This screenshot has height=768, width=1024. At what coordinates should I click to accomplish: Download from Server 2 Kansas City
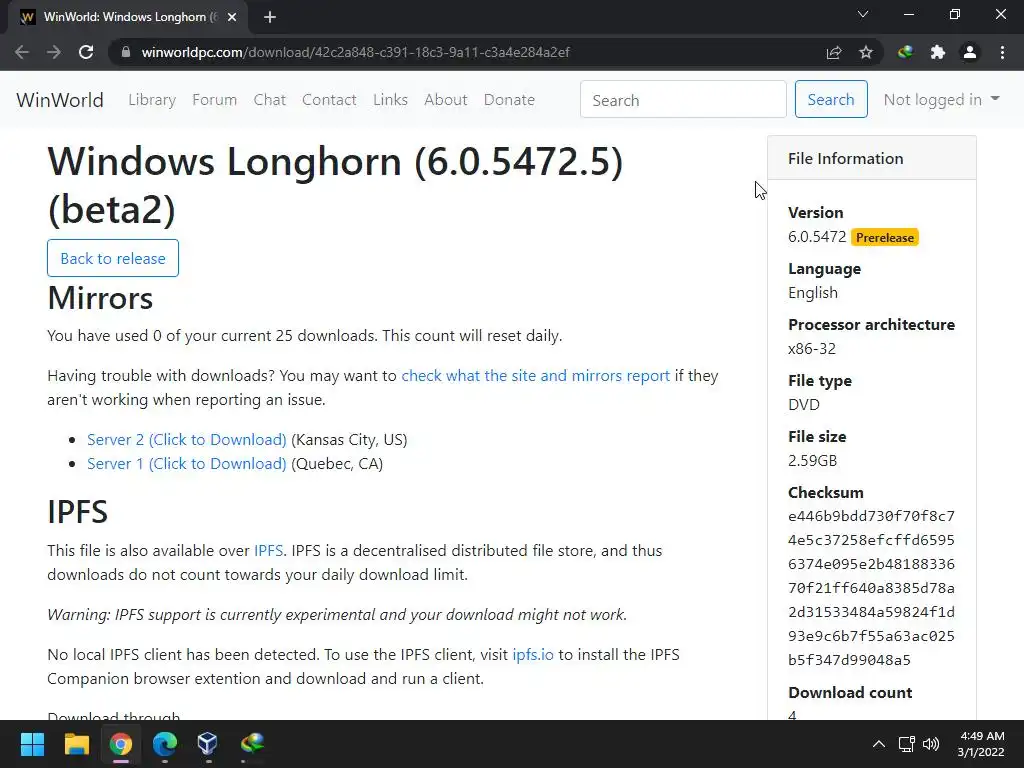click(x=187, y=440)
